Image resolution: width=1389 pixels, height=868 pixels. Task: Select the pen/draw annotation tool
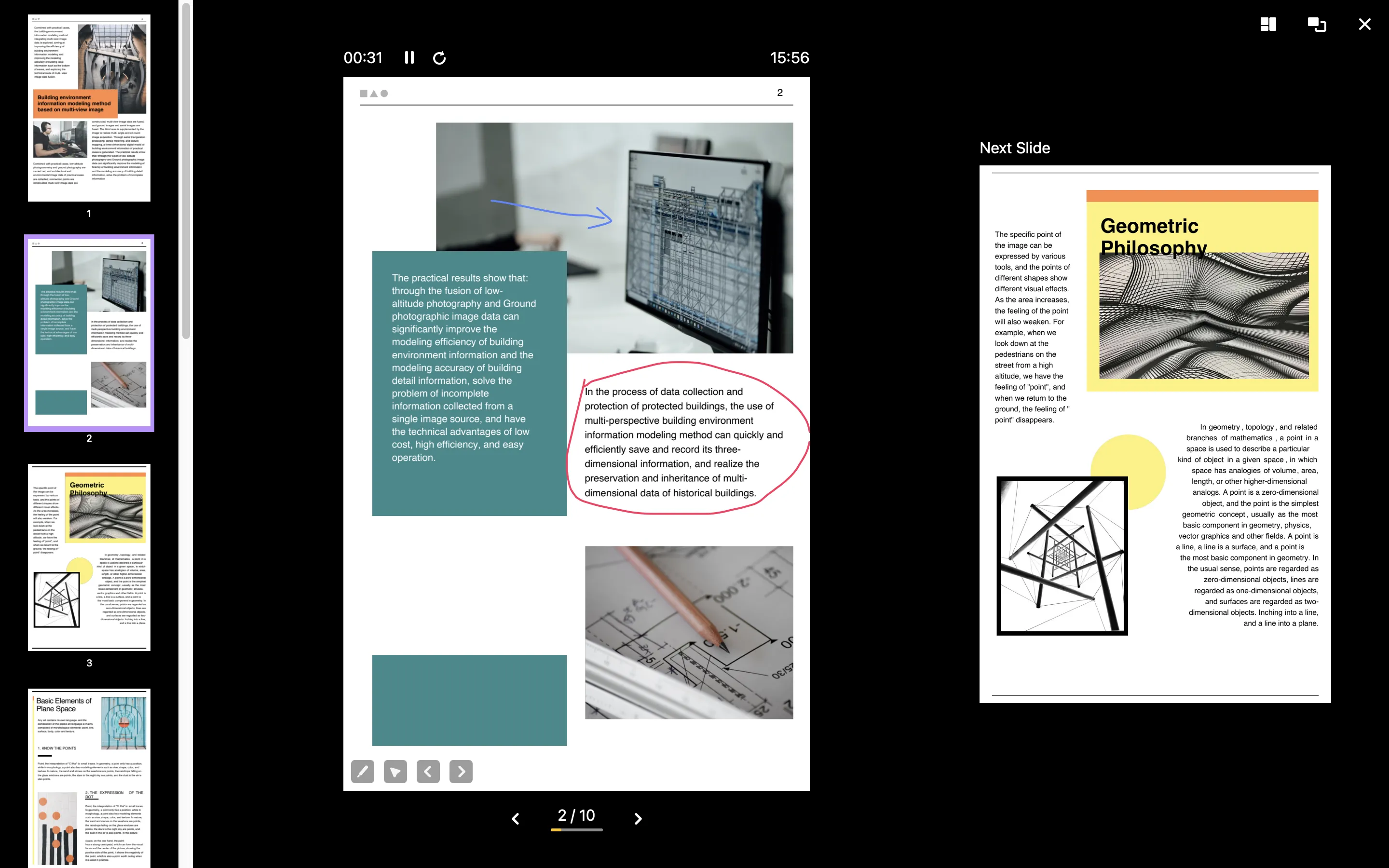(362, 772)
